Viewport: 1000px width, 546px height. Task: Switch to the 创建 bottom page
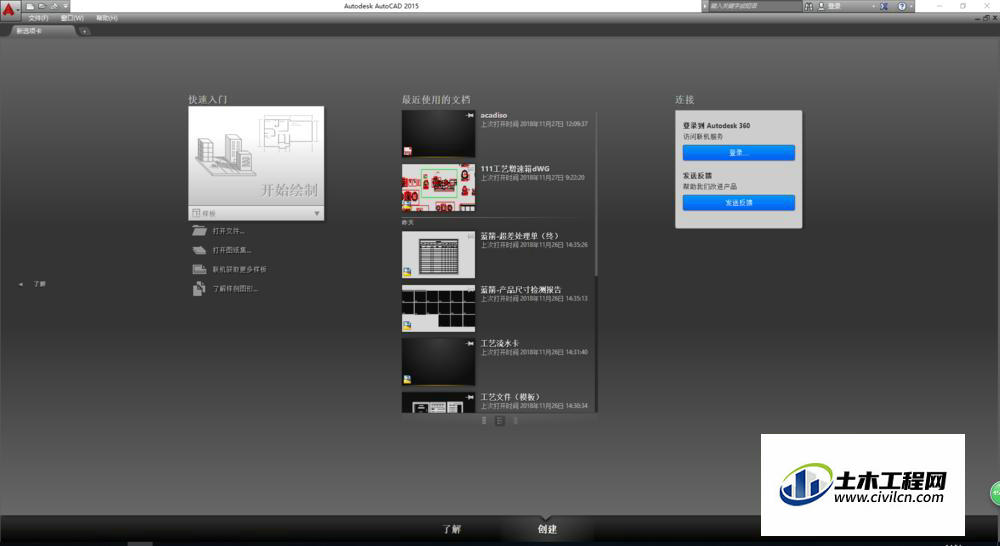(547, 529)
